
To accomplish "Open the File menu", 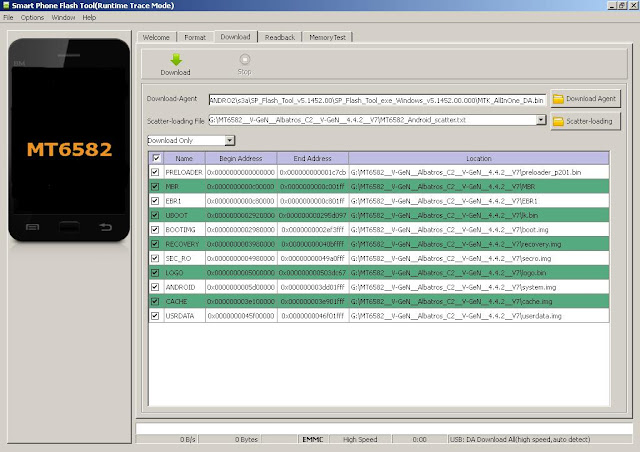I will point(8,18).
